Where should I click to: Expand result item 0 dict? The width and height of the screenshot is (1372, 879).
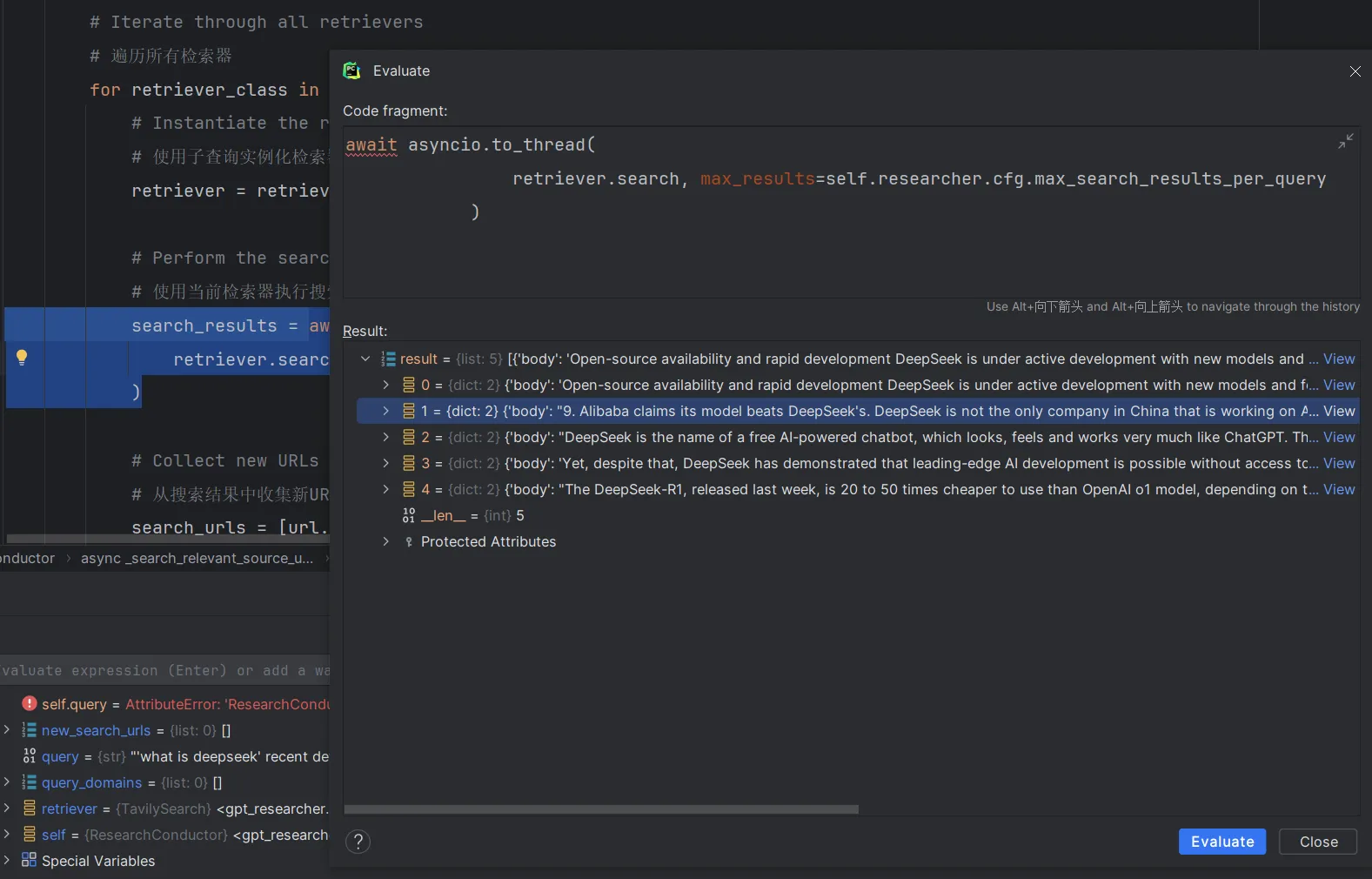click(x=386, y=385)
